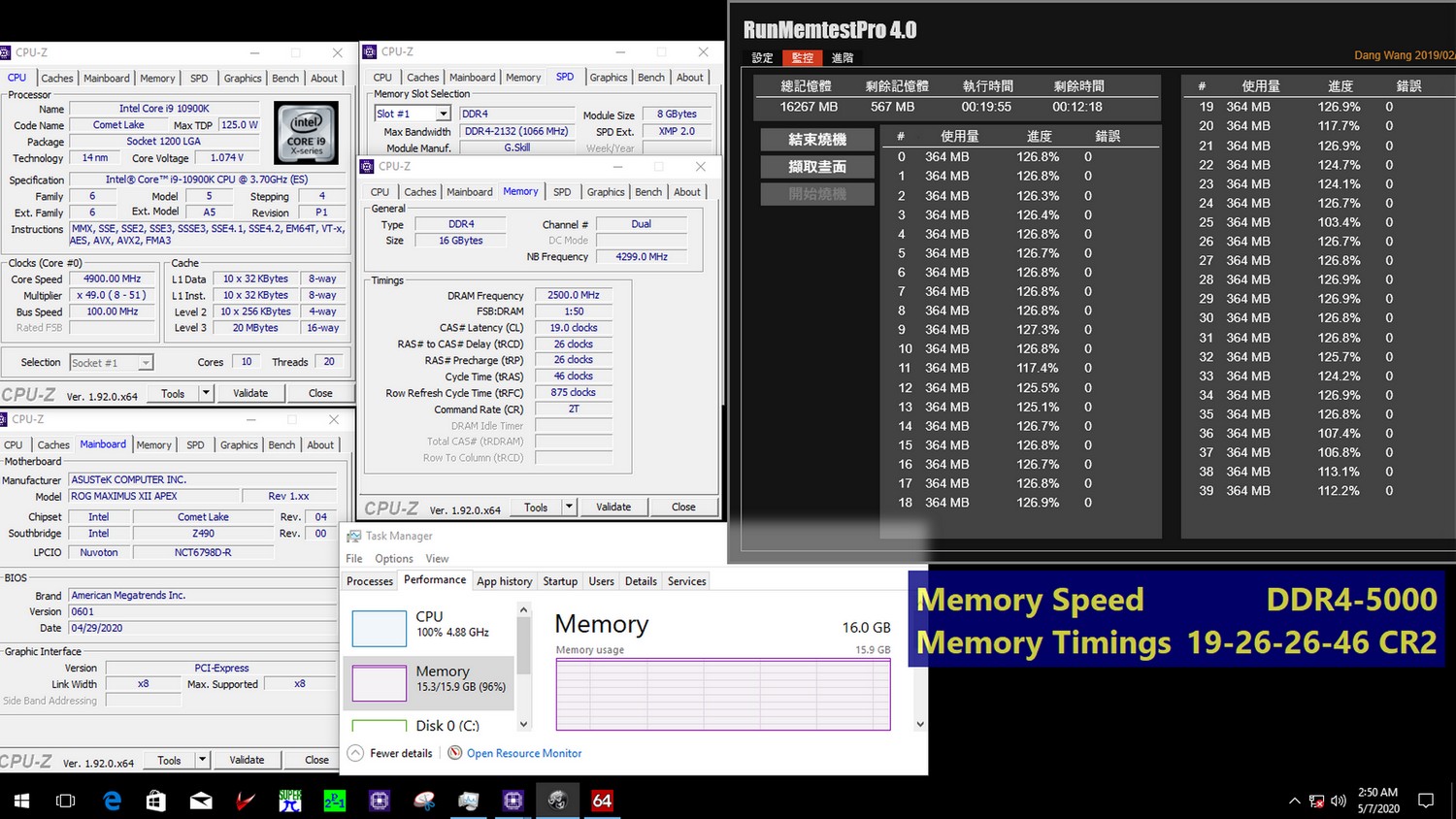This screenshot has height=819, width=1456.
Task: Open the volume control in the tray
Action: pos(1339,802)
